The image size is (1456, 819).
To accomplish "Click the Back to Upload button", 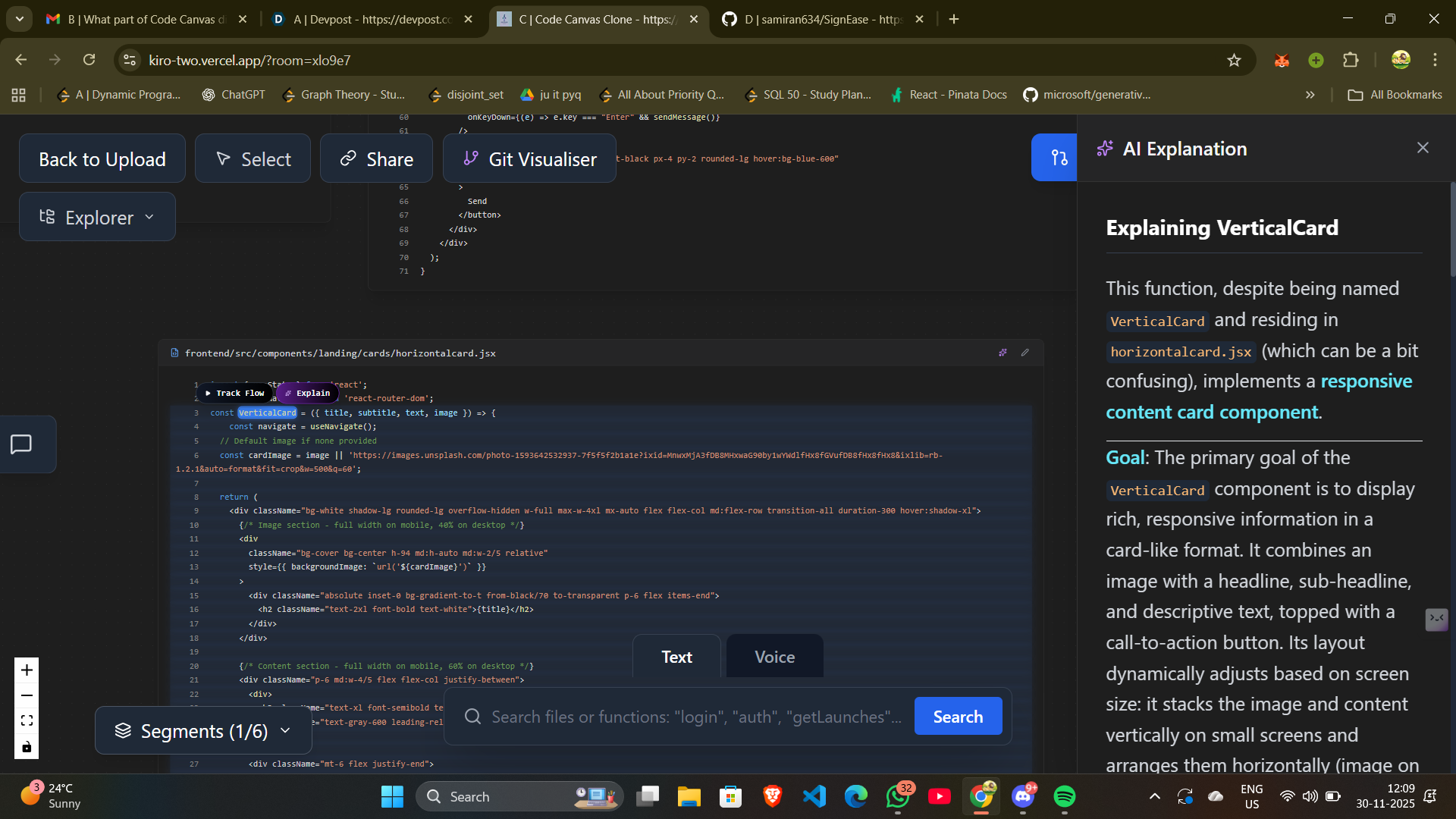I will [102, 159].
